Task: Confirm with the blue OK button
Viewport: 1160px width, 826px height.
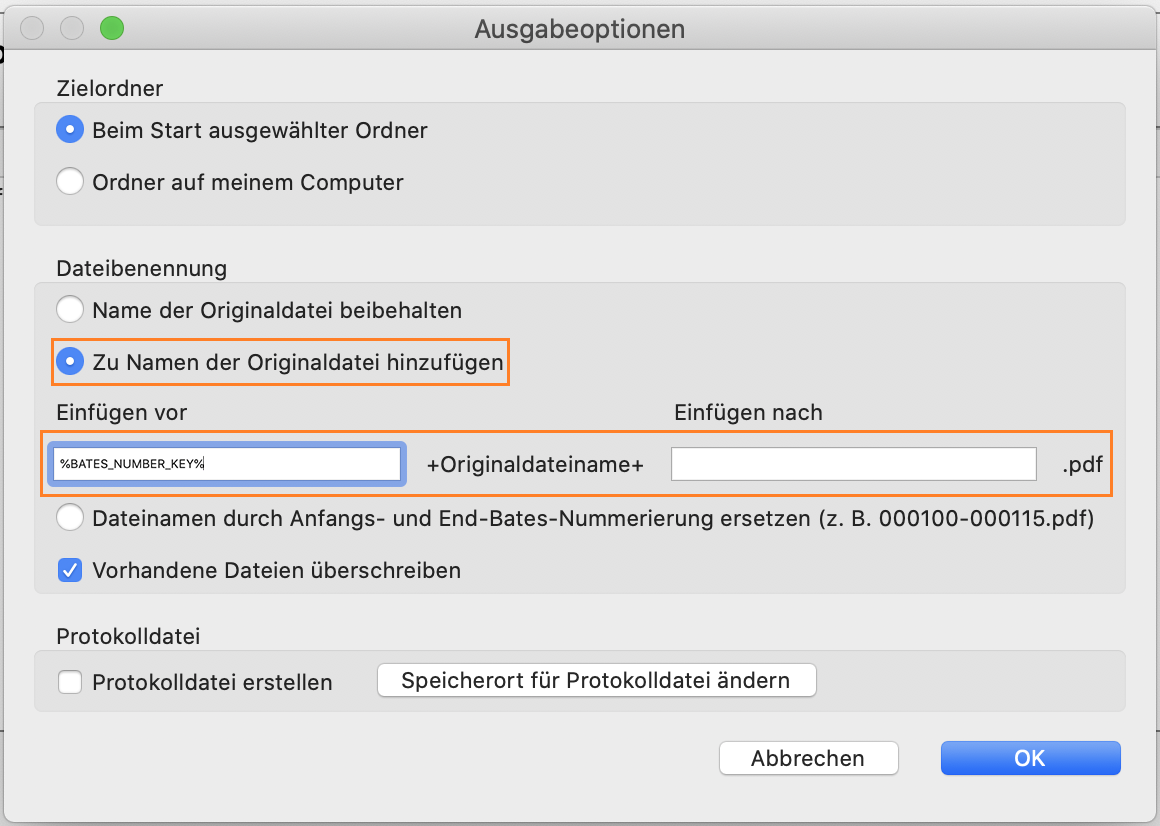Action: (1030, 758)
